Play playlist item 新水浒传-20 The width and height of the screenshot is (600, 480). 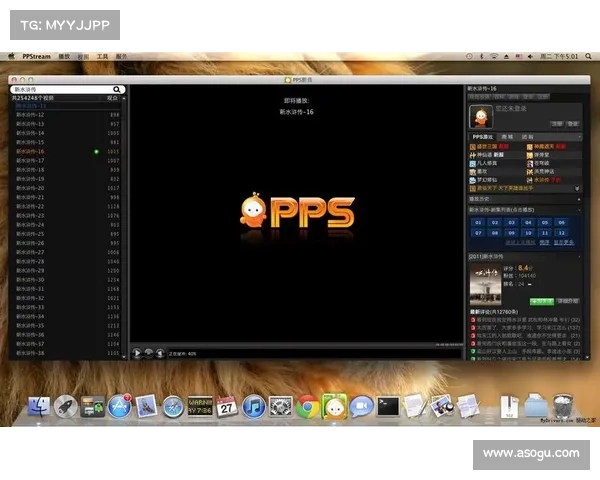pyautogui.click(x=67, y=188)
